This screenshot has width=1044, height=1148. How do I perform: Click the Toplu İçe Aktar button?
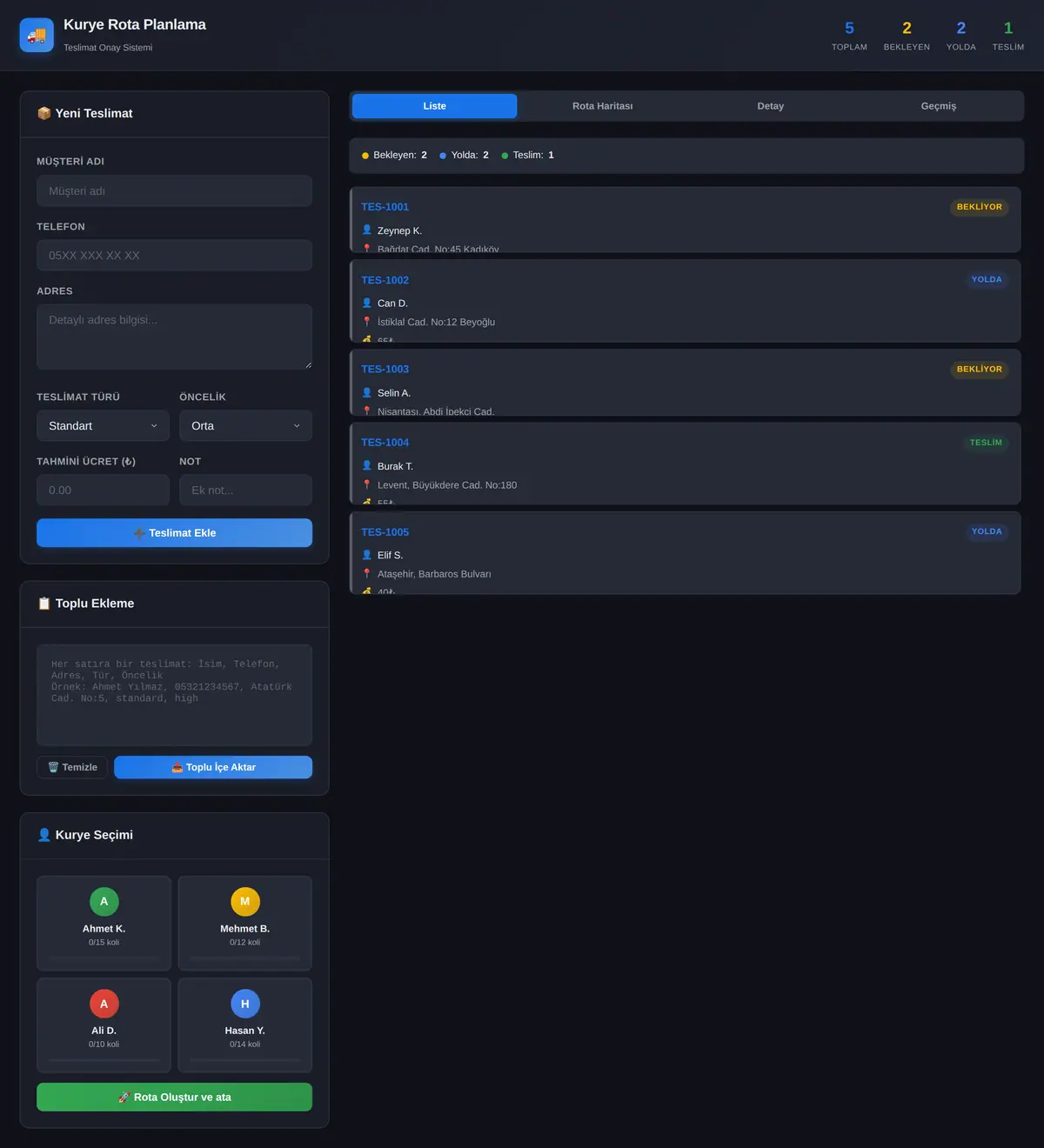coord(213,767)
